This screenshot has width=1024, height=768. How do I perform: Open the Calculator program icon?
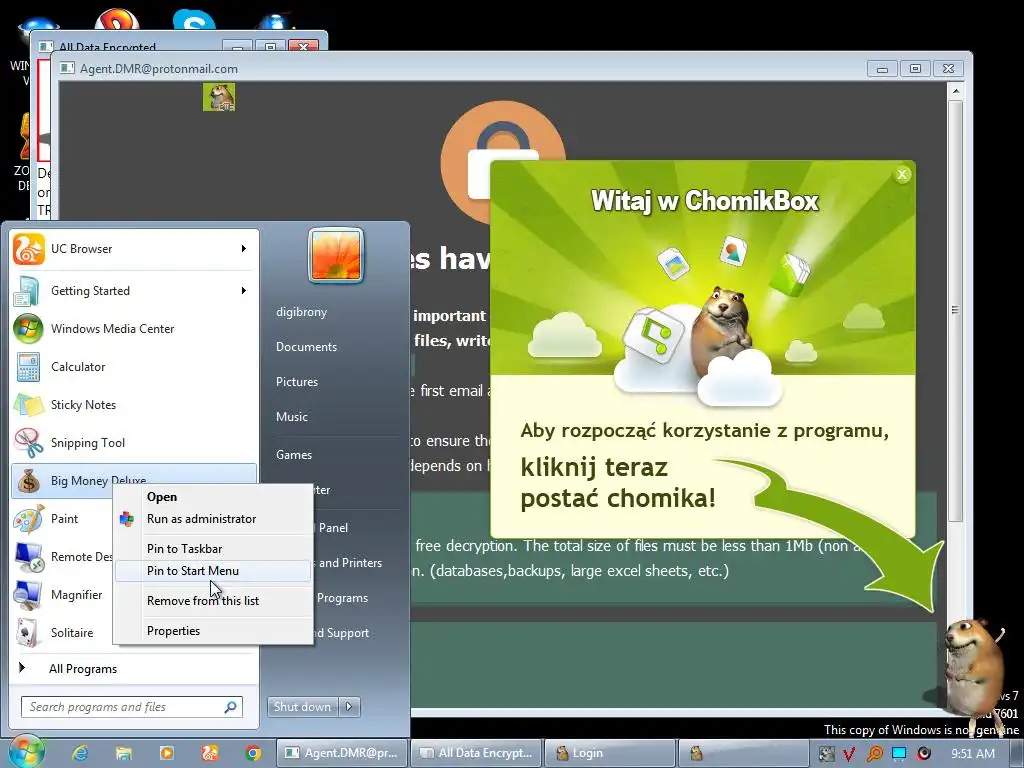click(28, 366)
